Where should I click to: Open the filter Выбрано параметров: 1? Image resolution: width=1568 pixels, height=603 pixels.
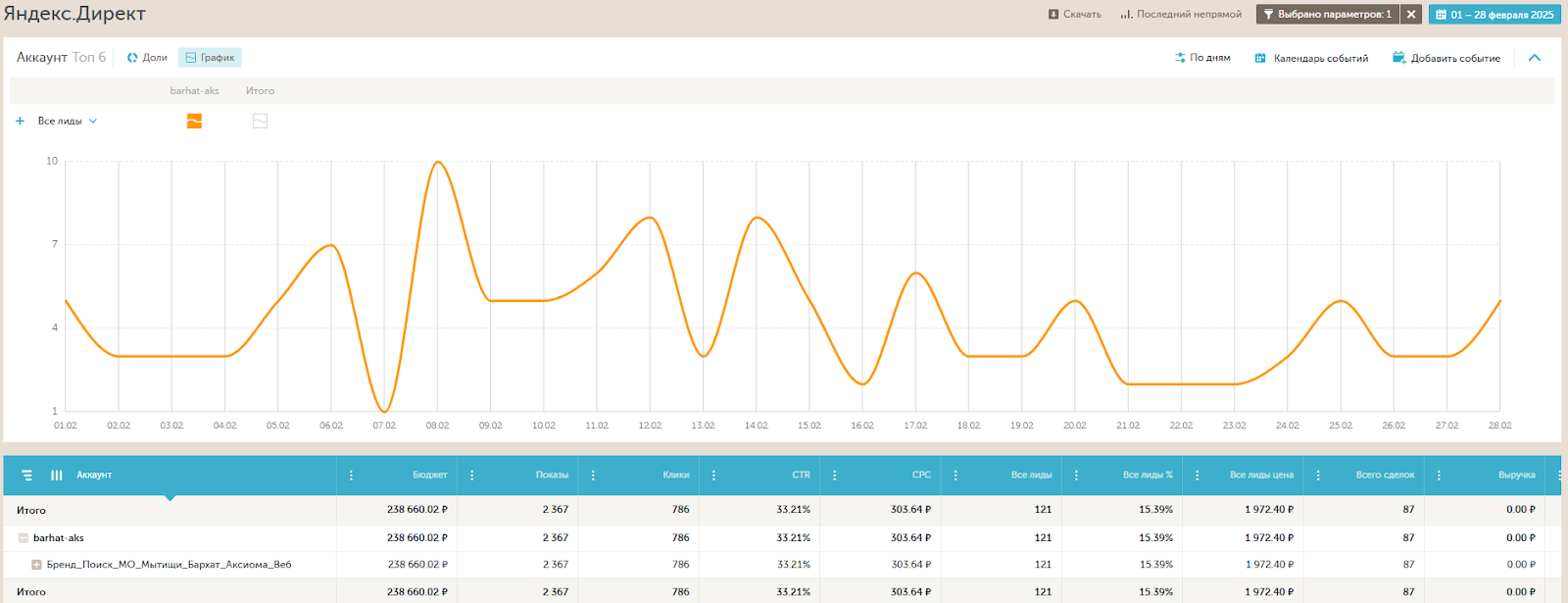[1327, 15]
